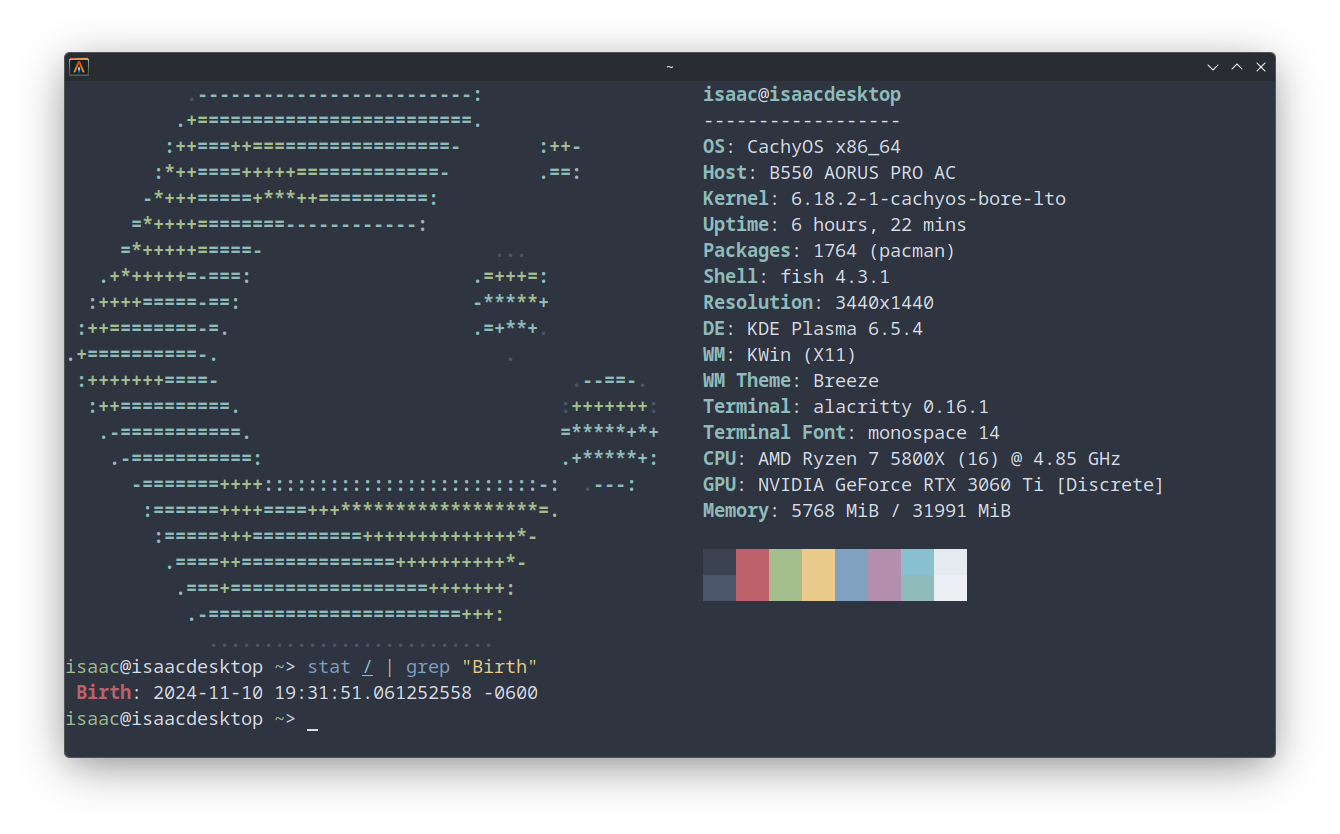Click the "monospace 14" font value
1340x834 pixels.
[934, 433]
